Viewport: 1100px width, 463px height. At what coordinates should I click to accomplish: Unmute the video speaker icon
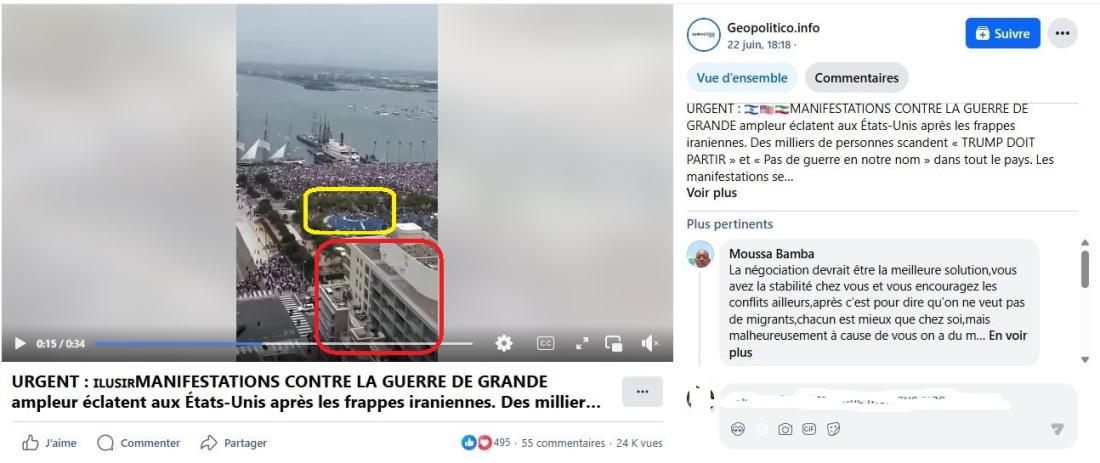650,343
